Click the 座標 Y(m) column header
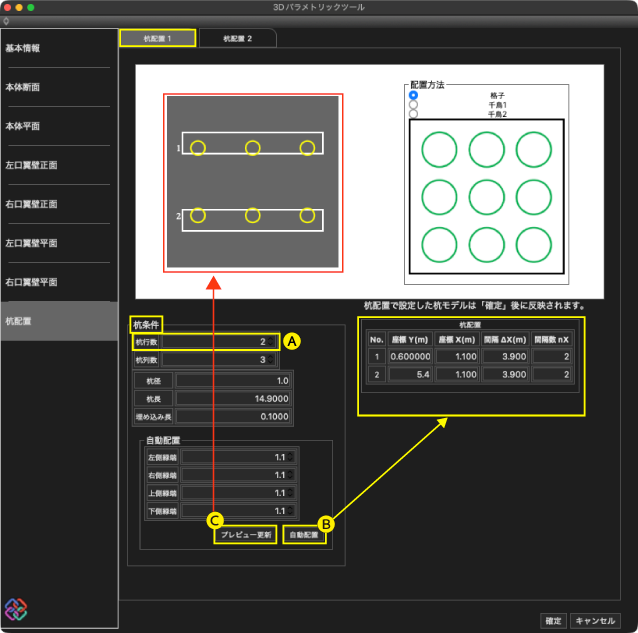638x633 pixels. [410, 339]
